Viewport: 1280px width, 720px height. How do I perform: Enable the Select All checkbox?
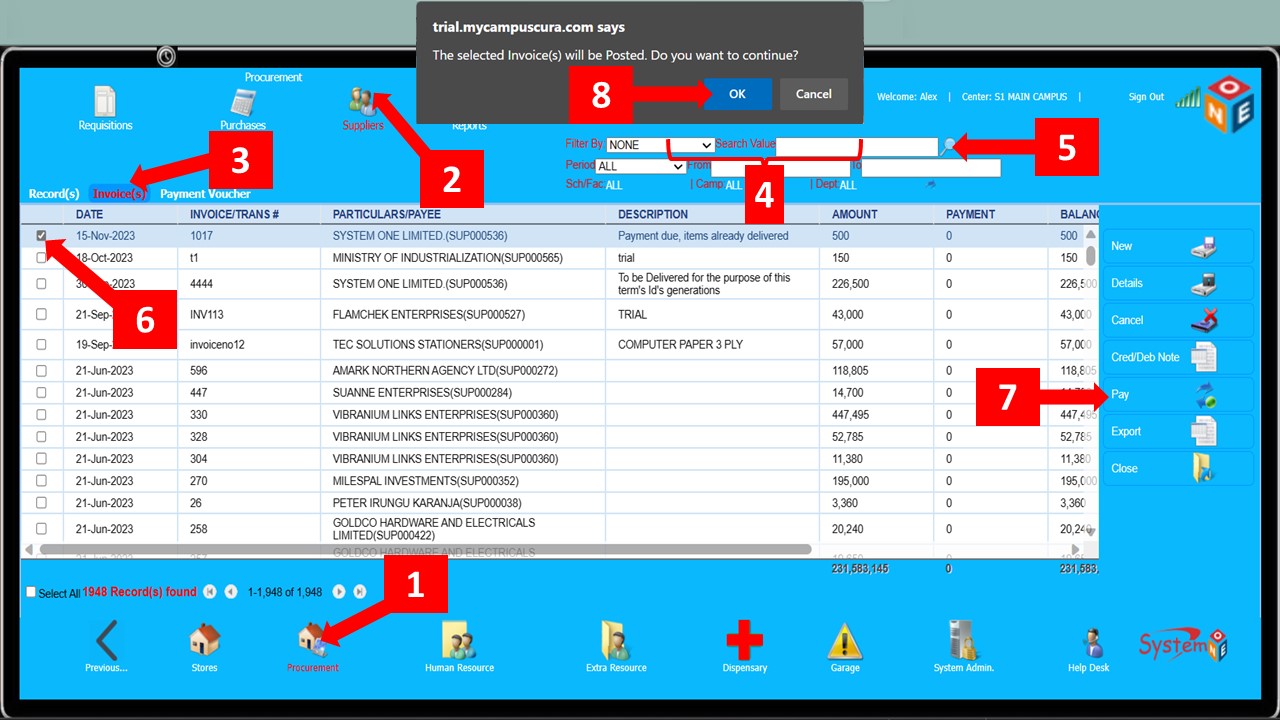[30, 592]
